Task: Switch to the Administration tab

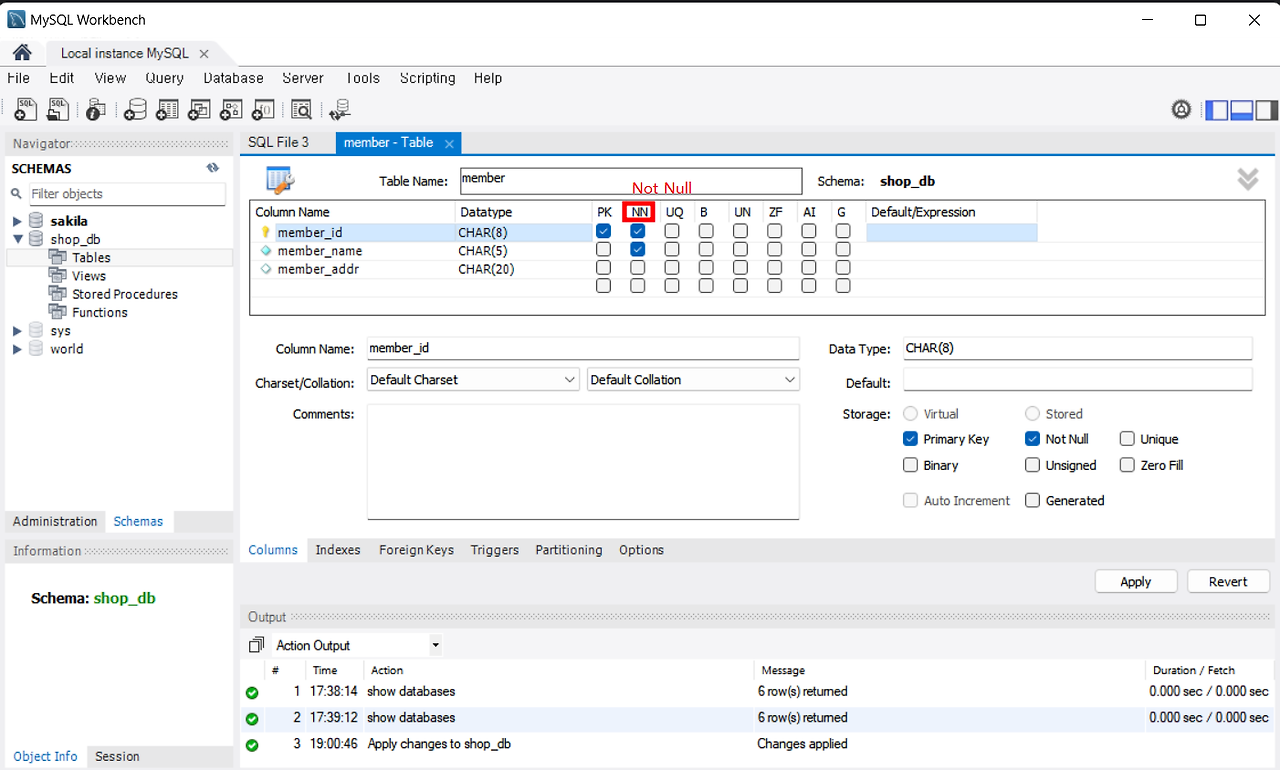Action: click(x=55, y=521)
